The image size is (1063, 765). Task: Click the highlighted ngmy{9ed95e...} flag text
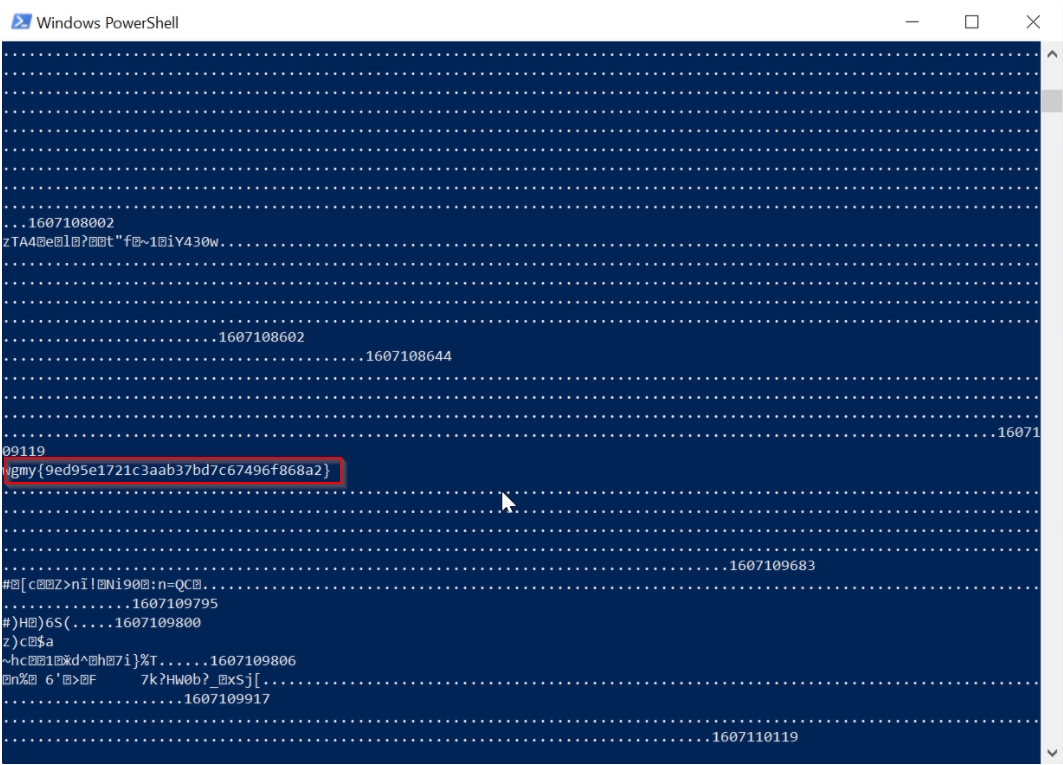point(174,470)
